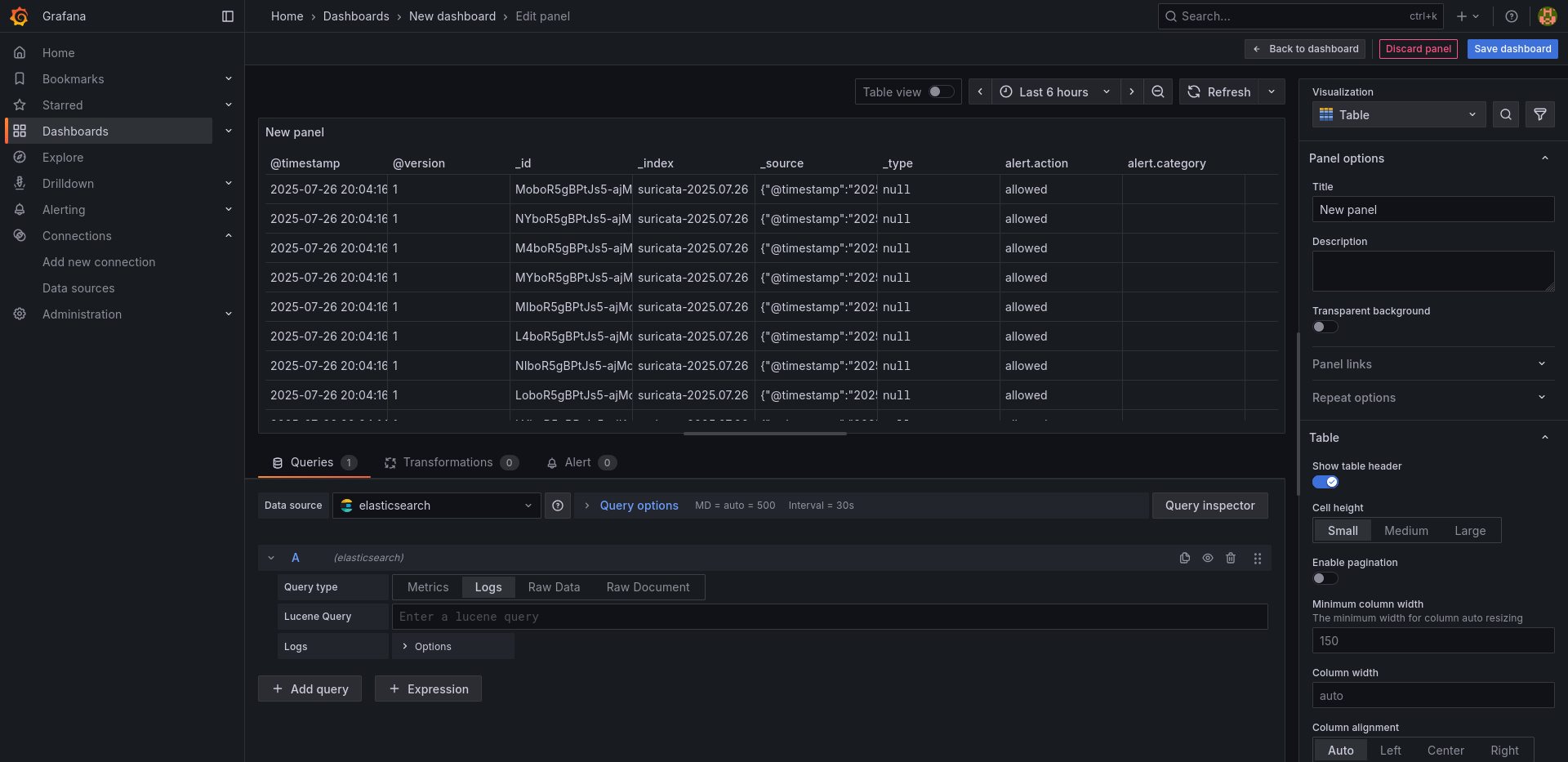The height and width of the screenshot is (762, 1568).
Task: Hide query A with the eye icon
Action: [1207, 558]
